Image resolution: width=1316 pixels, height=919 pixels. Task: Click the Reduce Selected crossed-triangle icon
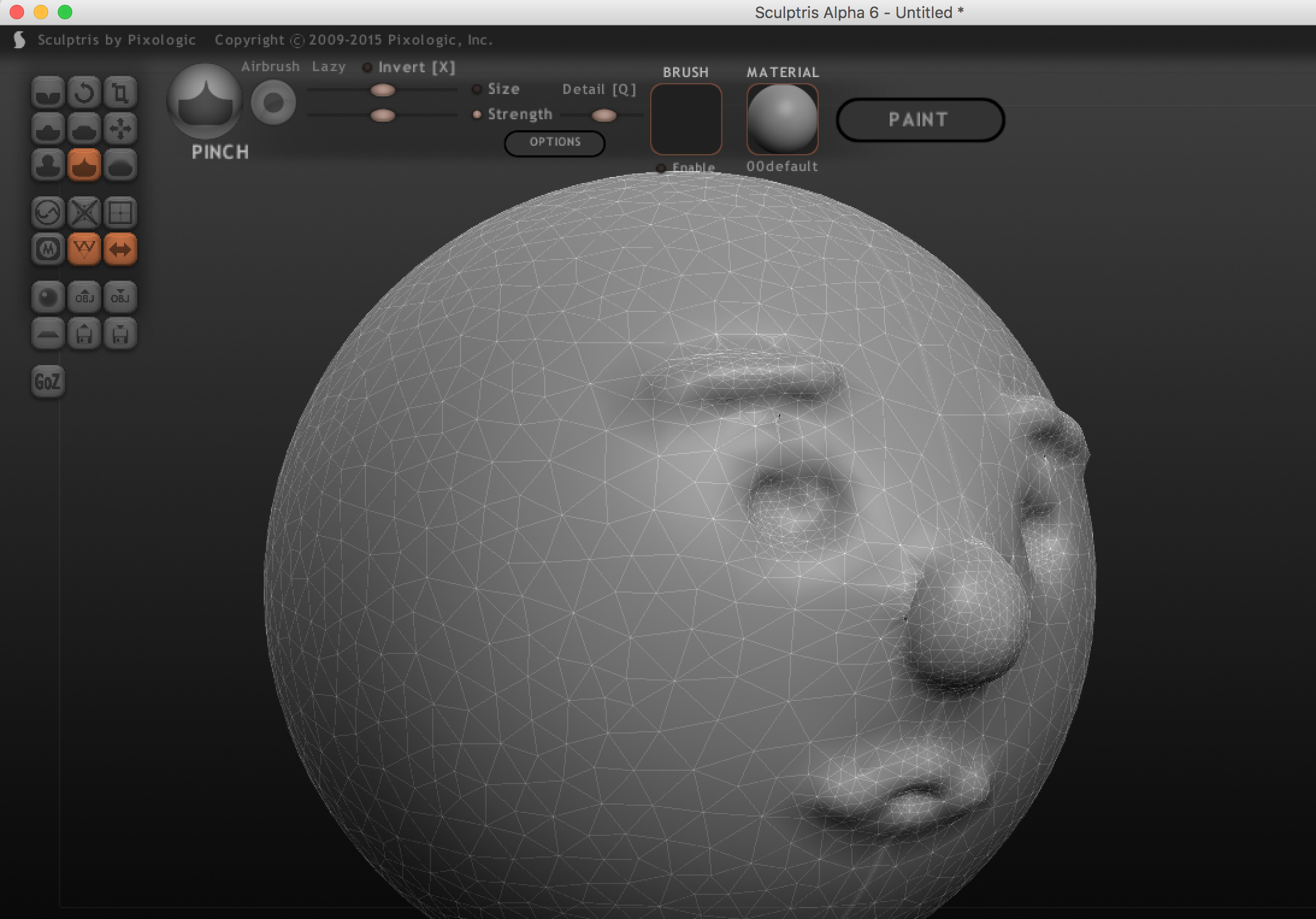coord(84,213)
